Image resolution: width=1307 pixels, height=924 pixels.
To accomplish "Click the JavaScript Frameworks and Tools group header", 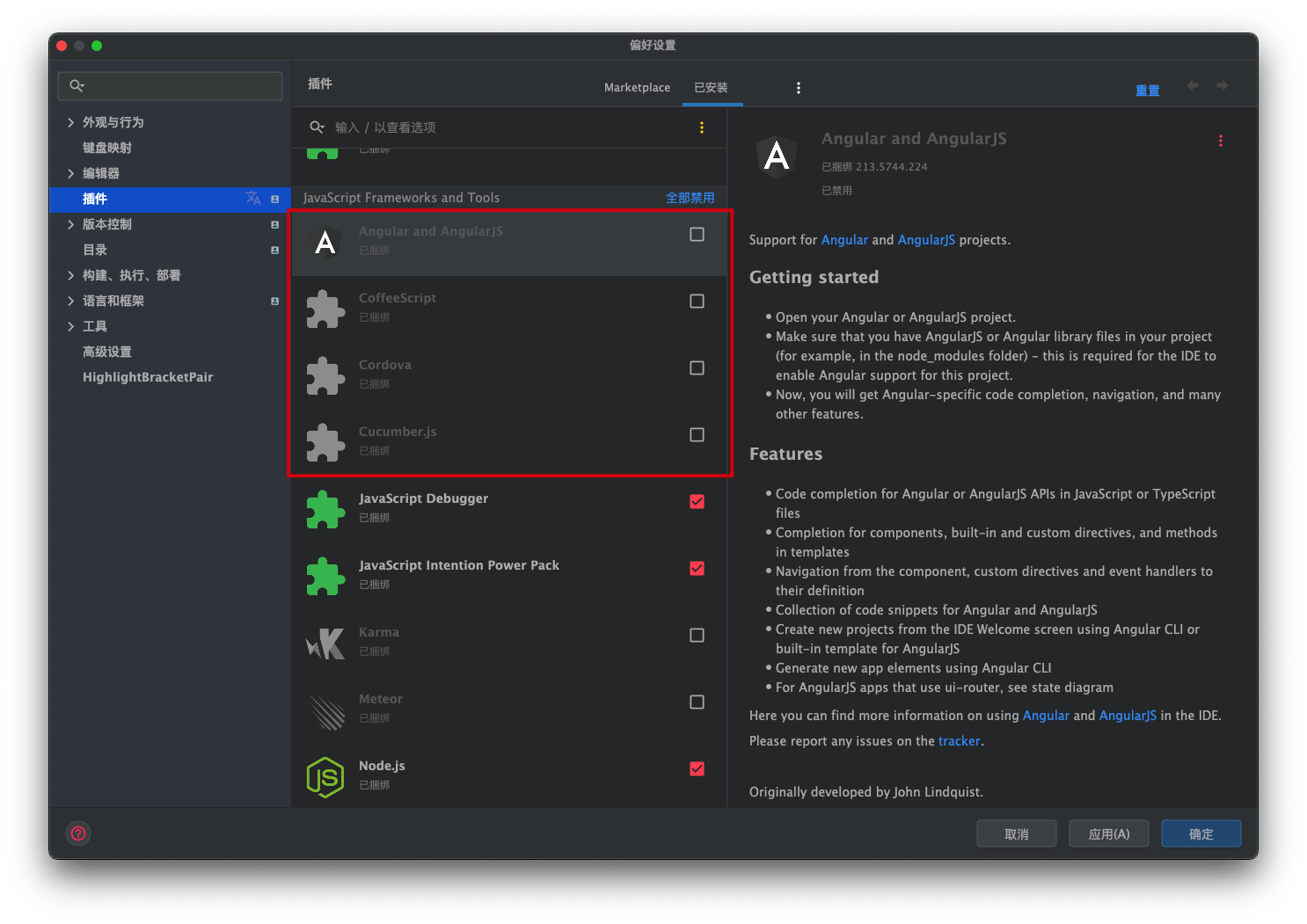I will coord(402,198).
